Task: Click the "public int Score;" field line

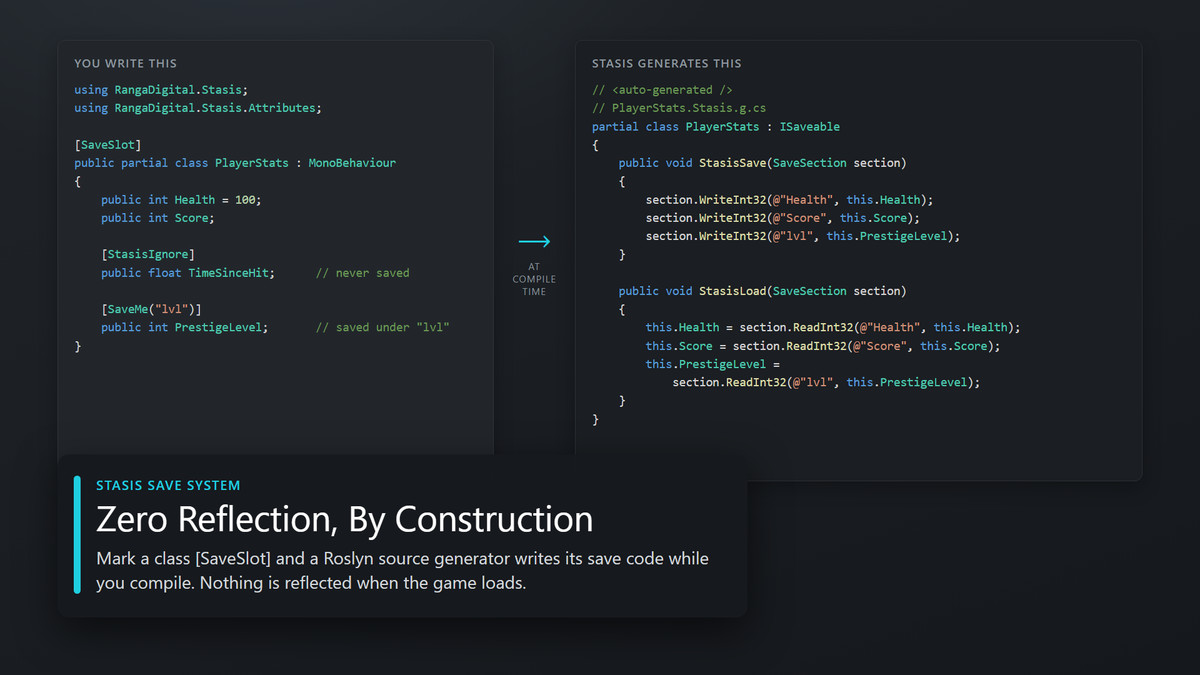Action: point(158,218)
